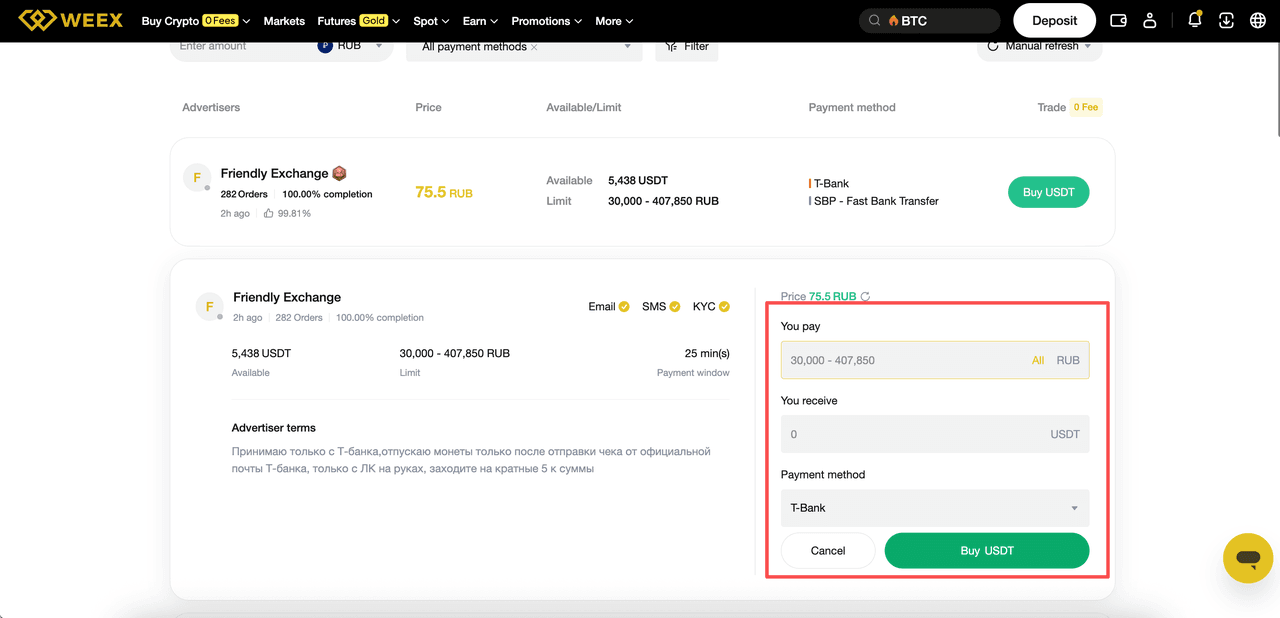Click the KYC verified checkmark
1280x618 pixels.
click(724, 307)
